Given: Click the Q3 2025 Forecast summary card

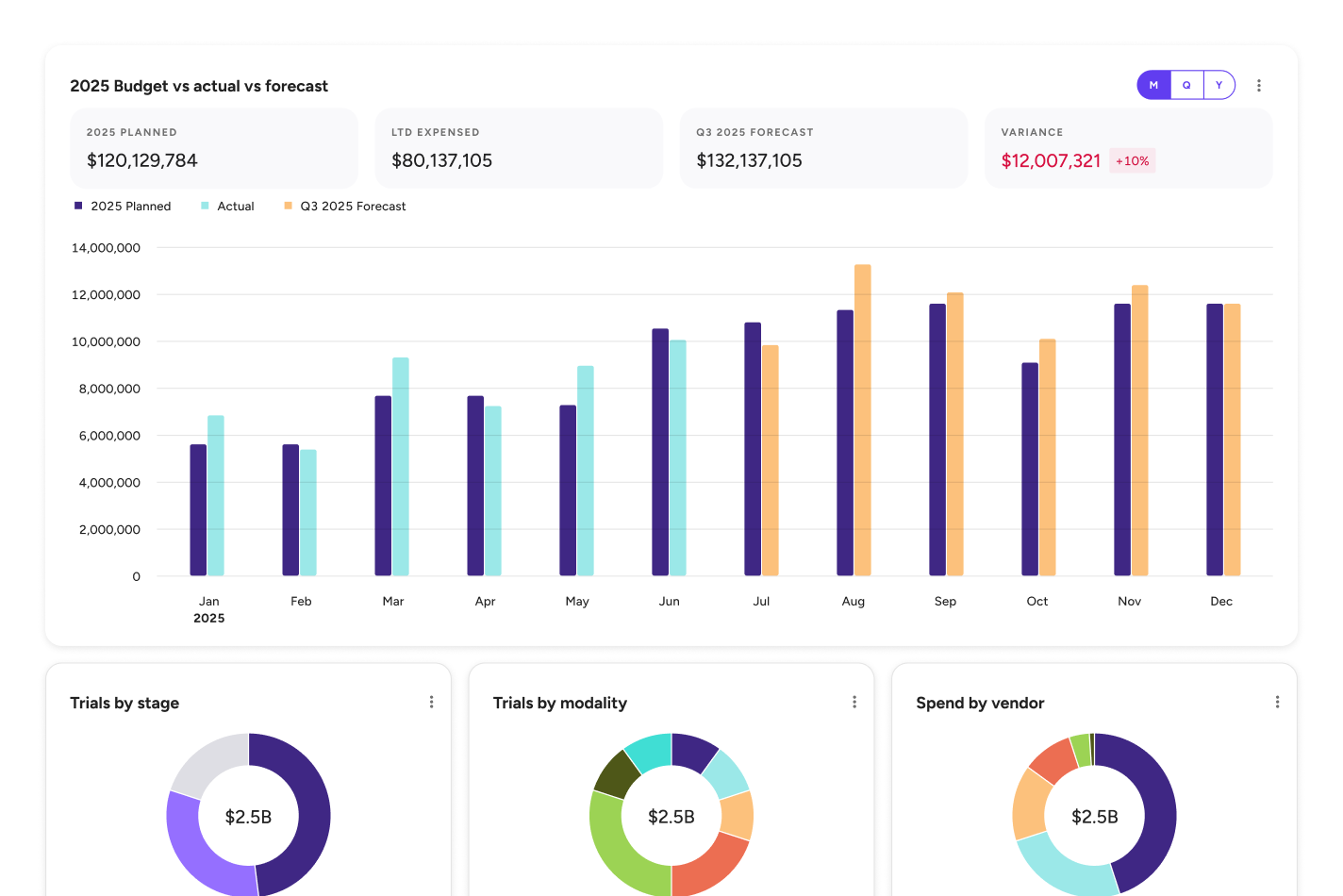Looking at the screenshot, I should [x=823, y=148].
